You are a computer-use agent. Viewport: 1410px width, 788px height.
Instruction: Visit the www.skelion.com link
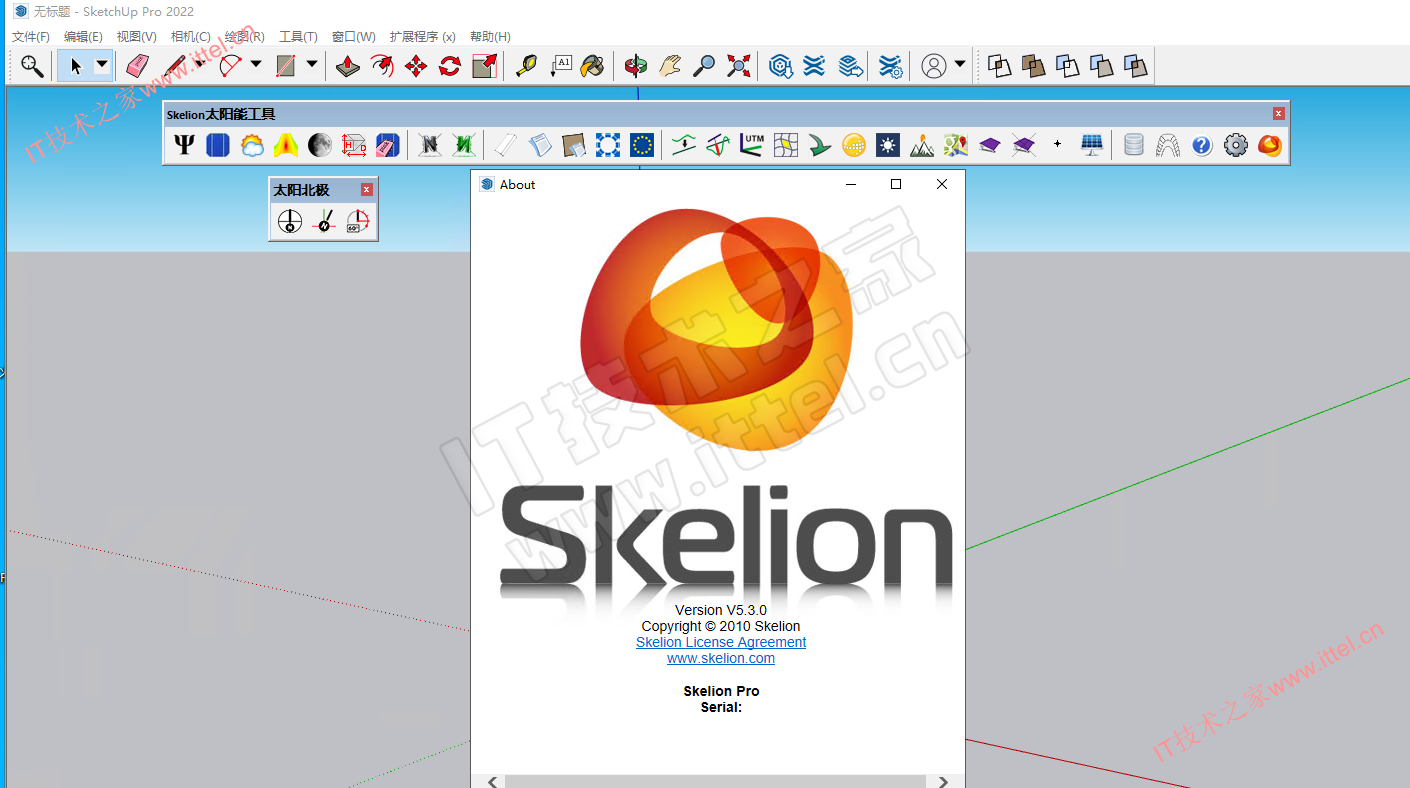721,658
